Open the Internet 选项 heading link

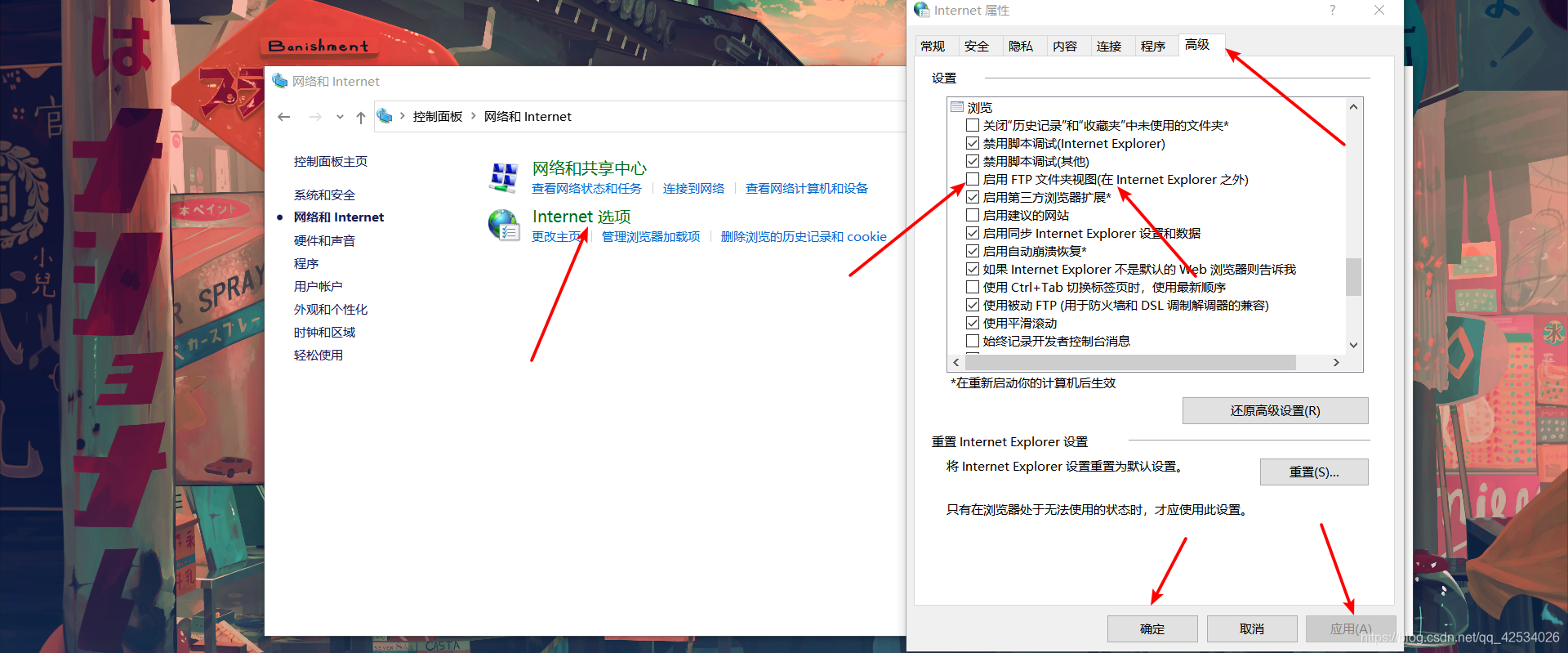(581, 217)
